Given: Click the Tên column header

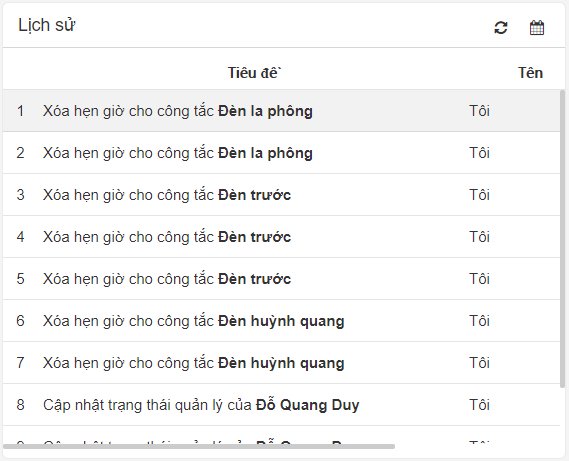Looking at the screenshot, I should pos(530,73).
